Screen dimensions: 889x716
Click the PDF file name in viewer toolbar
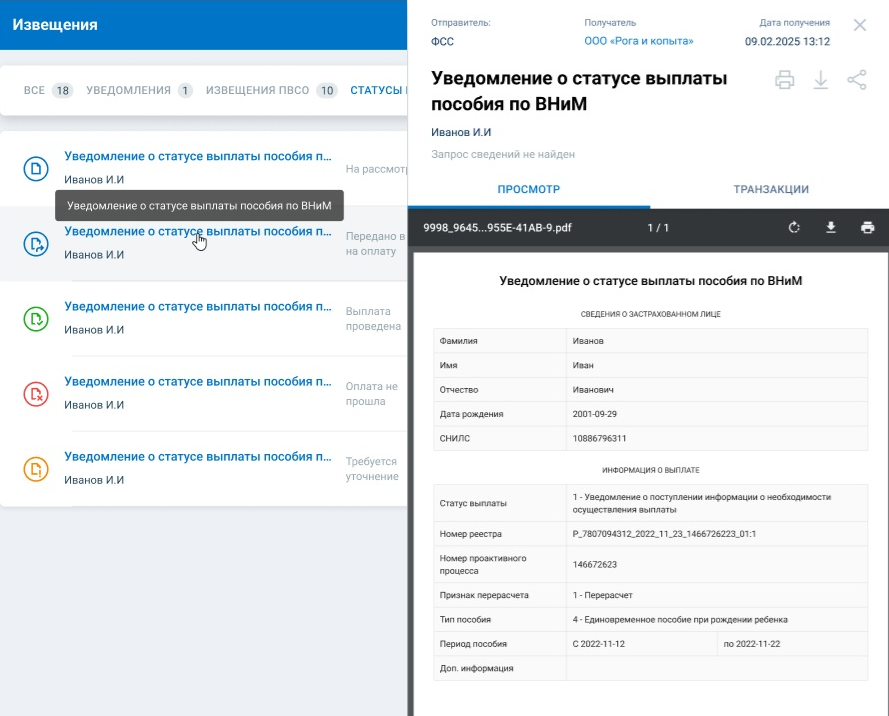coord(497,228)
